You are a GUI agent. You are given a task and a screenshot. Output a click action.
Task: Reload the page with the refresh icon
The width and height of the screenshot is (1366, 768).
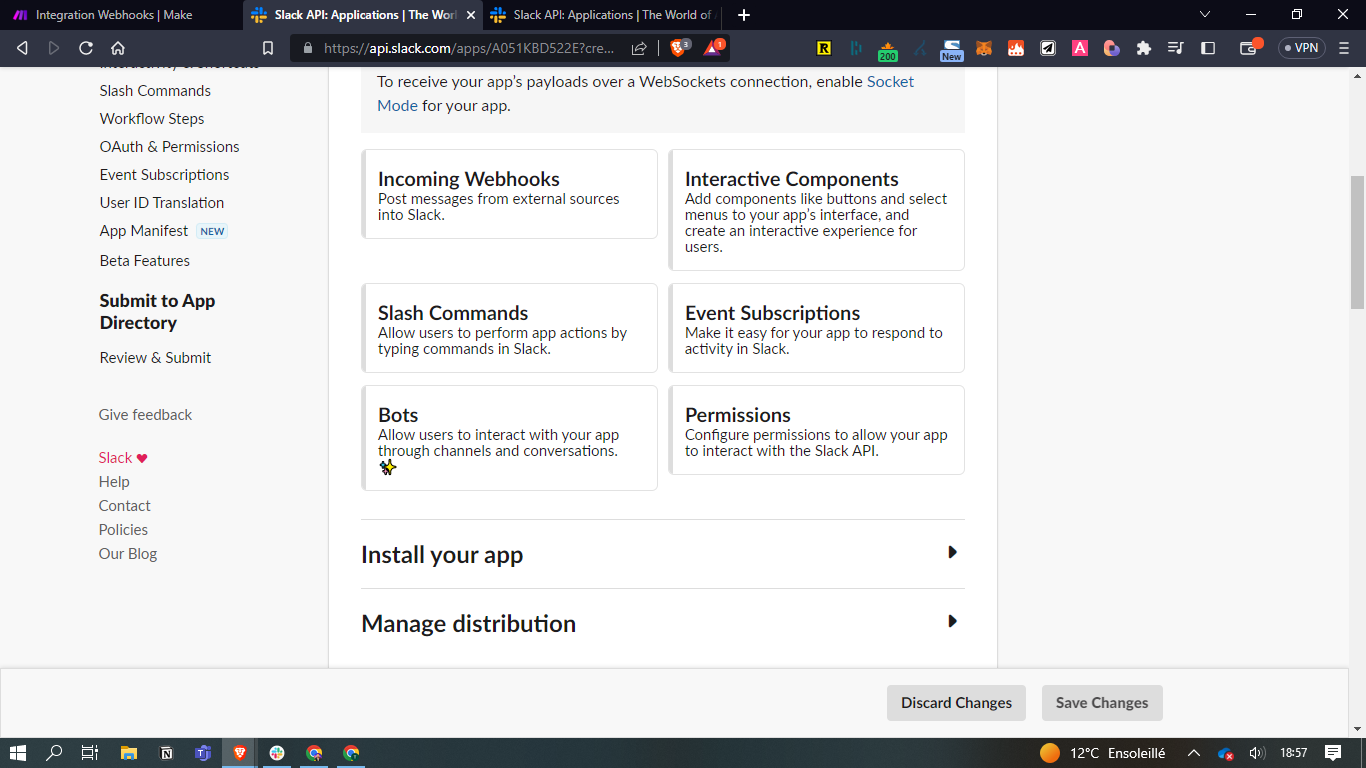[x=86, y=48]
